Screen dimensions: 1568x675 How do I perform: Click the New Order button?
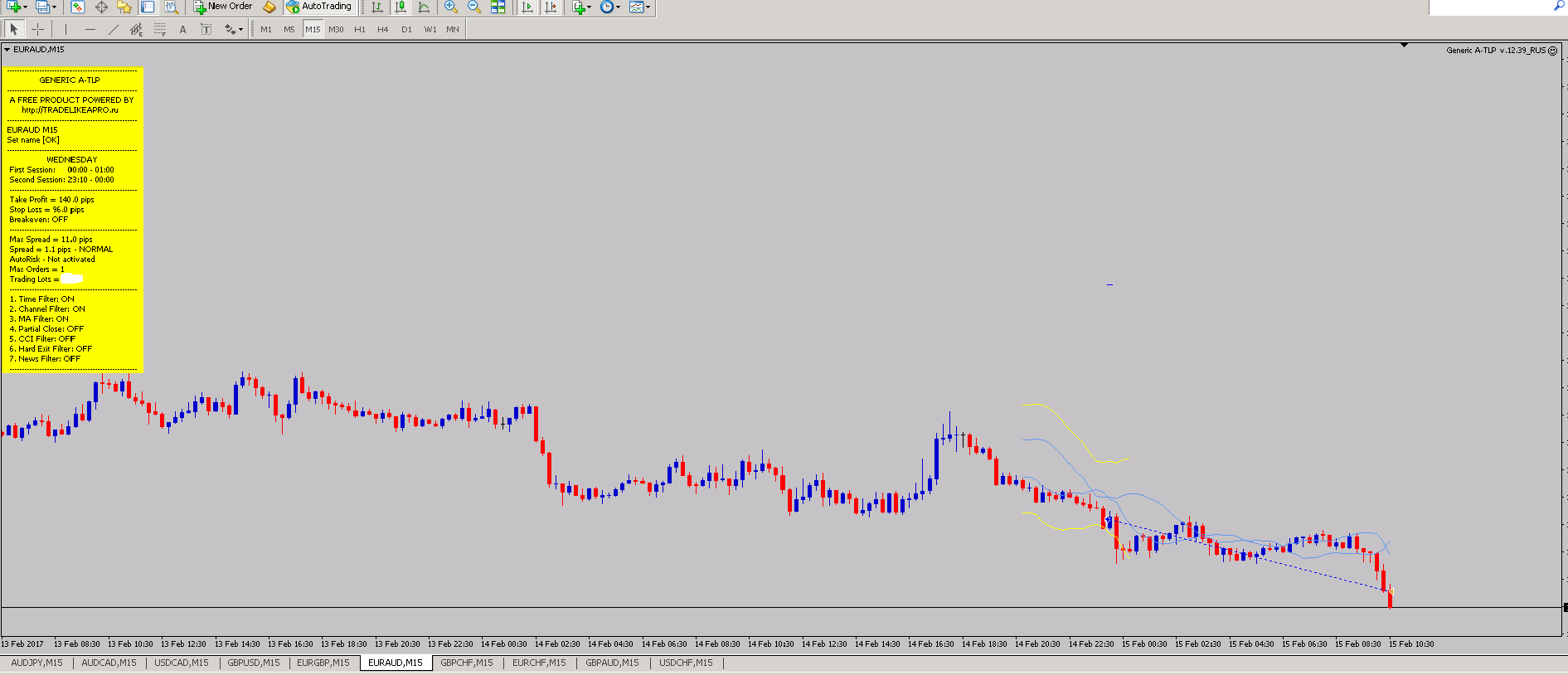223,7
